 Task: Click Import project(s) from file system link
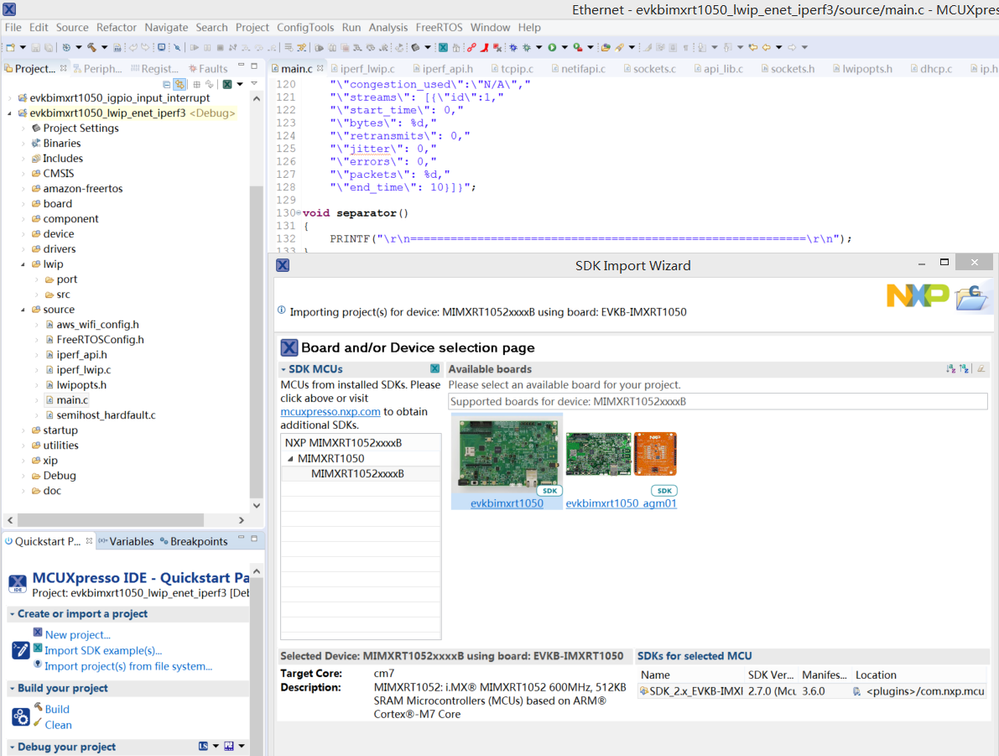pyautogui.click(x=128, y=666)
